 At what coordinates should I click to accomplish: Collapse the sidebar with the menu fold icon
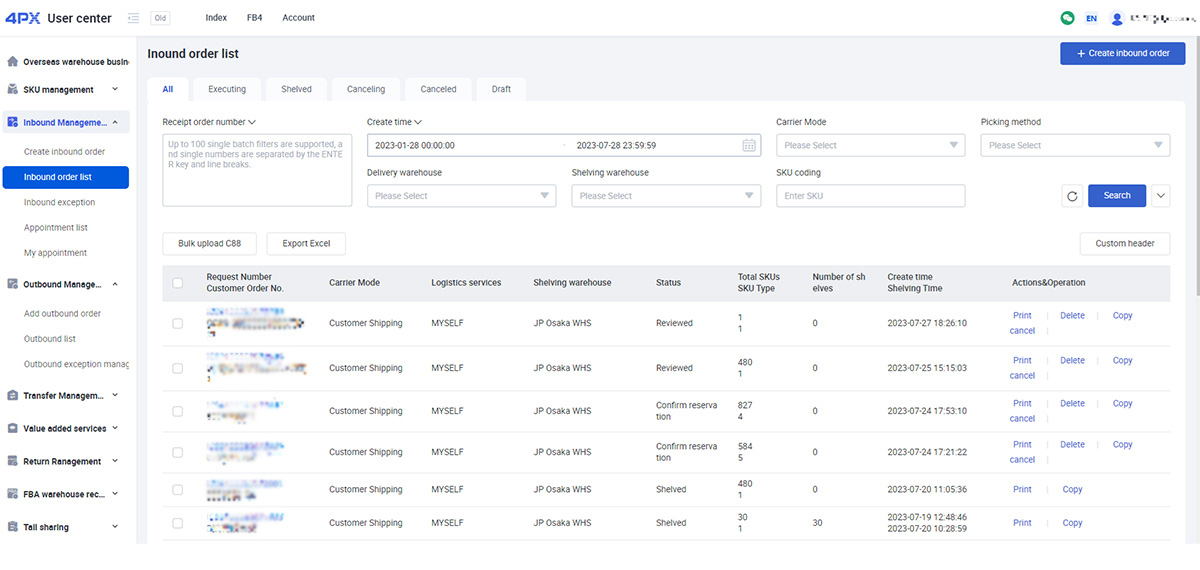point(134,18)
